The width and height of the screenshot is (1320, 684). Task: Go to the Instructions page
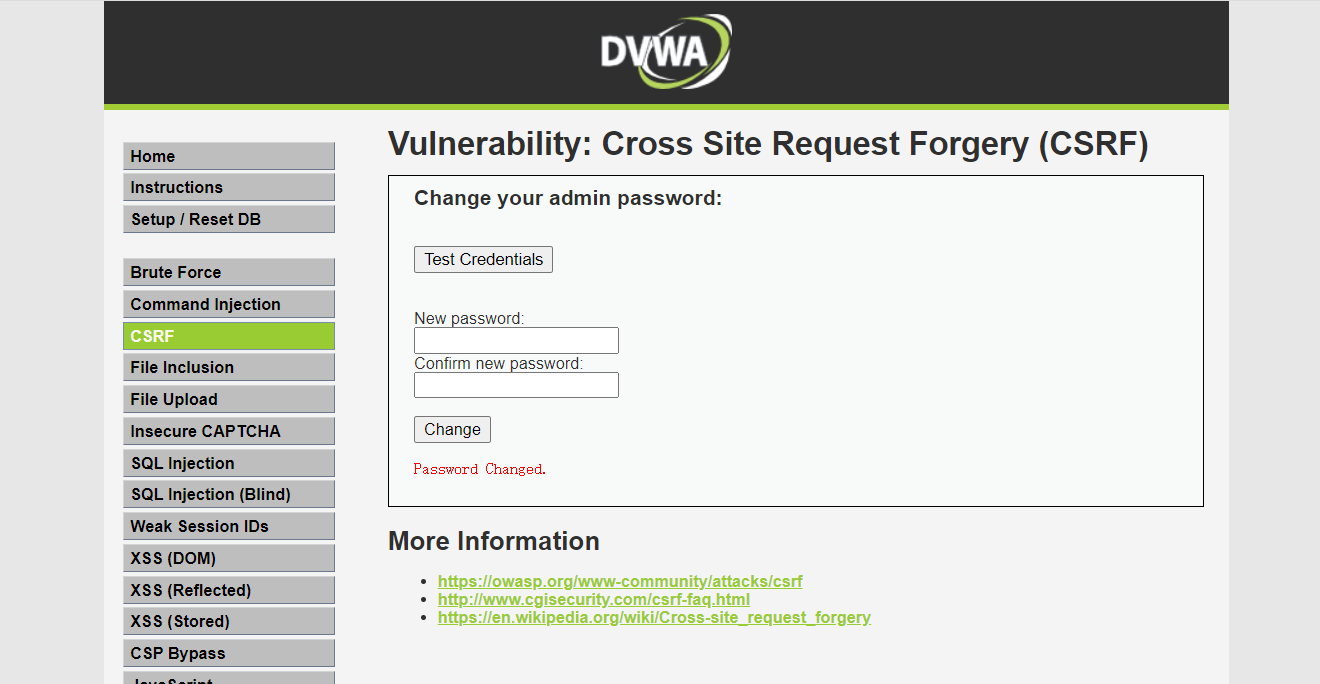coord(228,187)
